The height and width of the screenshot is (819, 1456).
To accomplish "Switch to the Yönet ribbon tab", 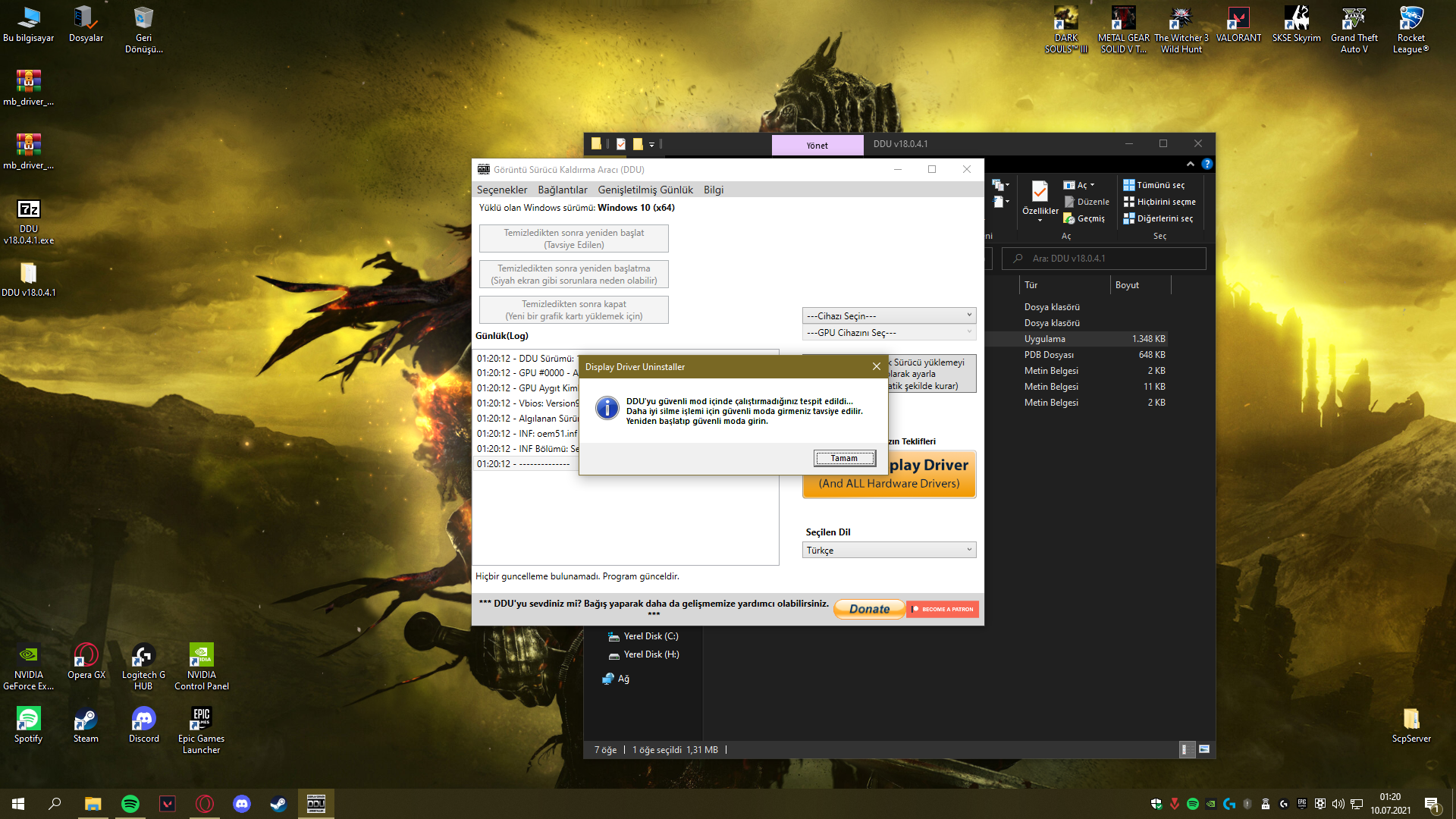I will coord(817,145).
